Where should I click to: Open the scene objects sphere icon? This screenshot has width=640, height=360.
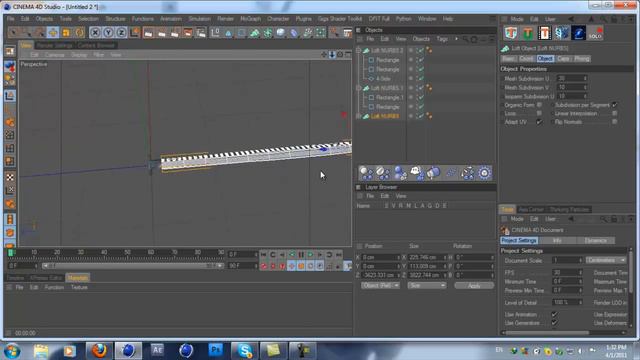[x=280, y=33]
